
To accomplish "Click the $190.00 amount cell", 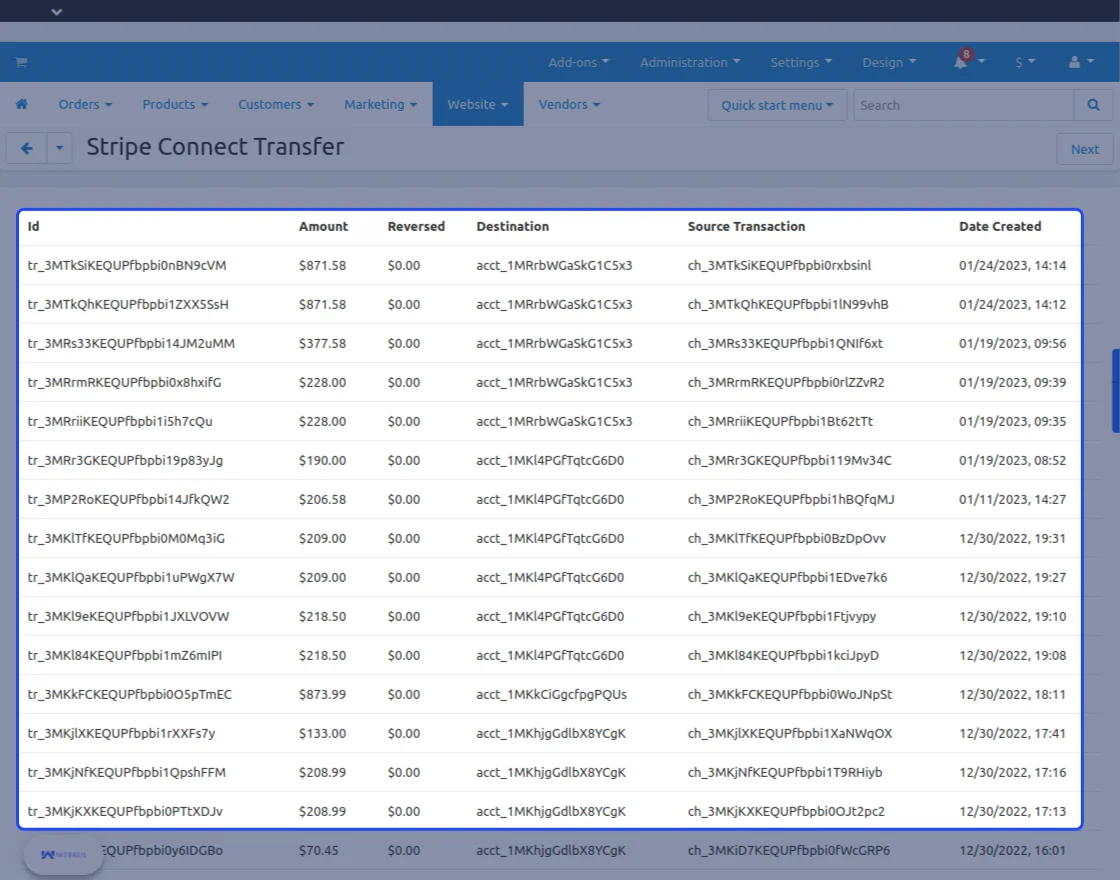I will [322, 461].
